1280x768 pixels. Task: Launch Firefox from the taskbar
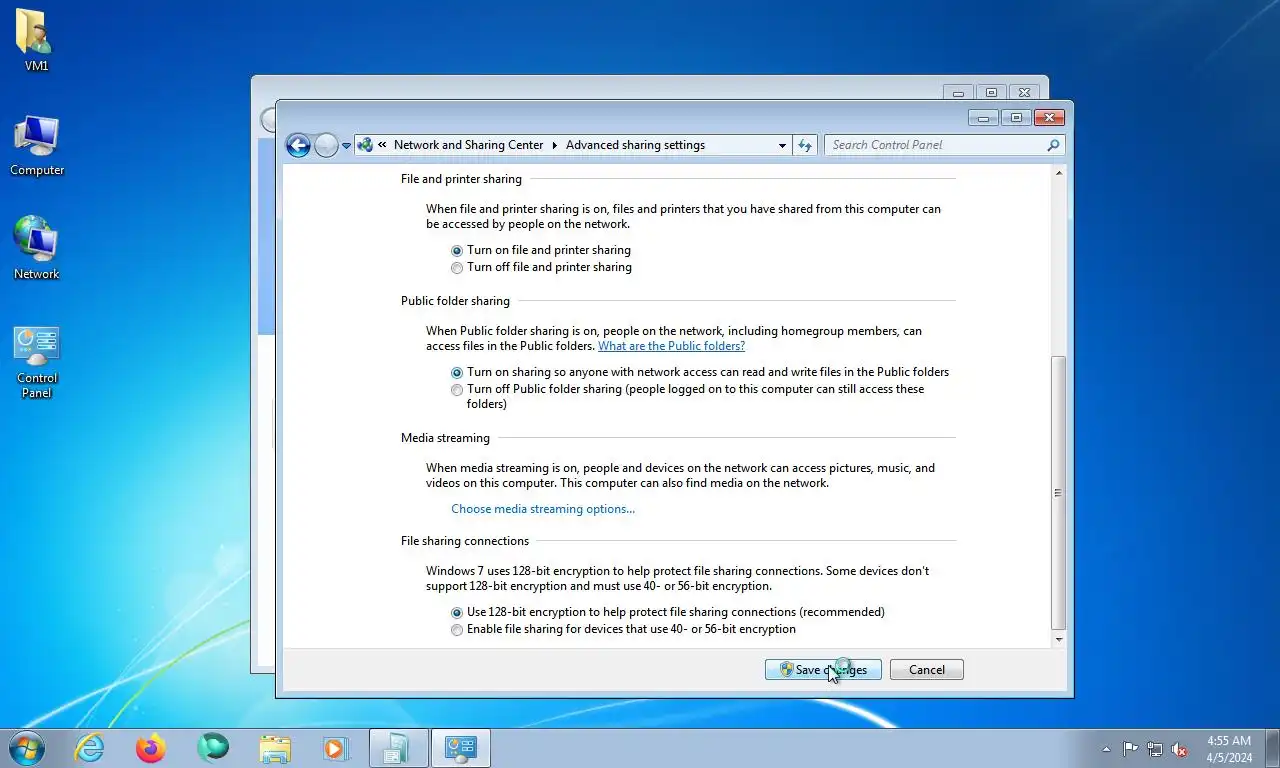(x=151, y=748)
